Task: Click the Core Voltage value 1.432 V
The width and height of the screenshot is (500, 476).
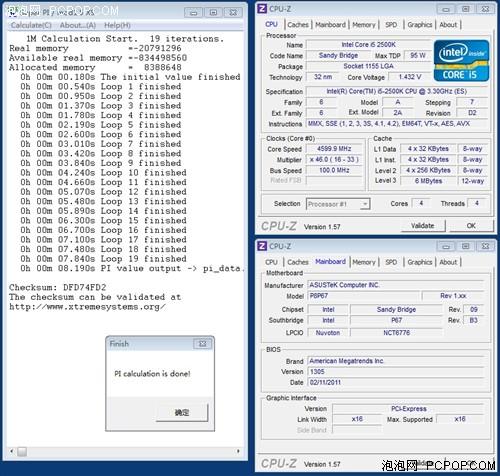Action: (x=410, y=77)
